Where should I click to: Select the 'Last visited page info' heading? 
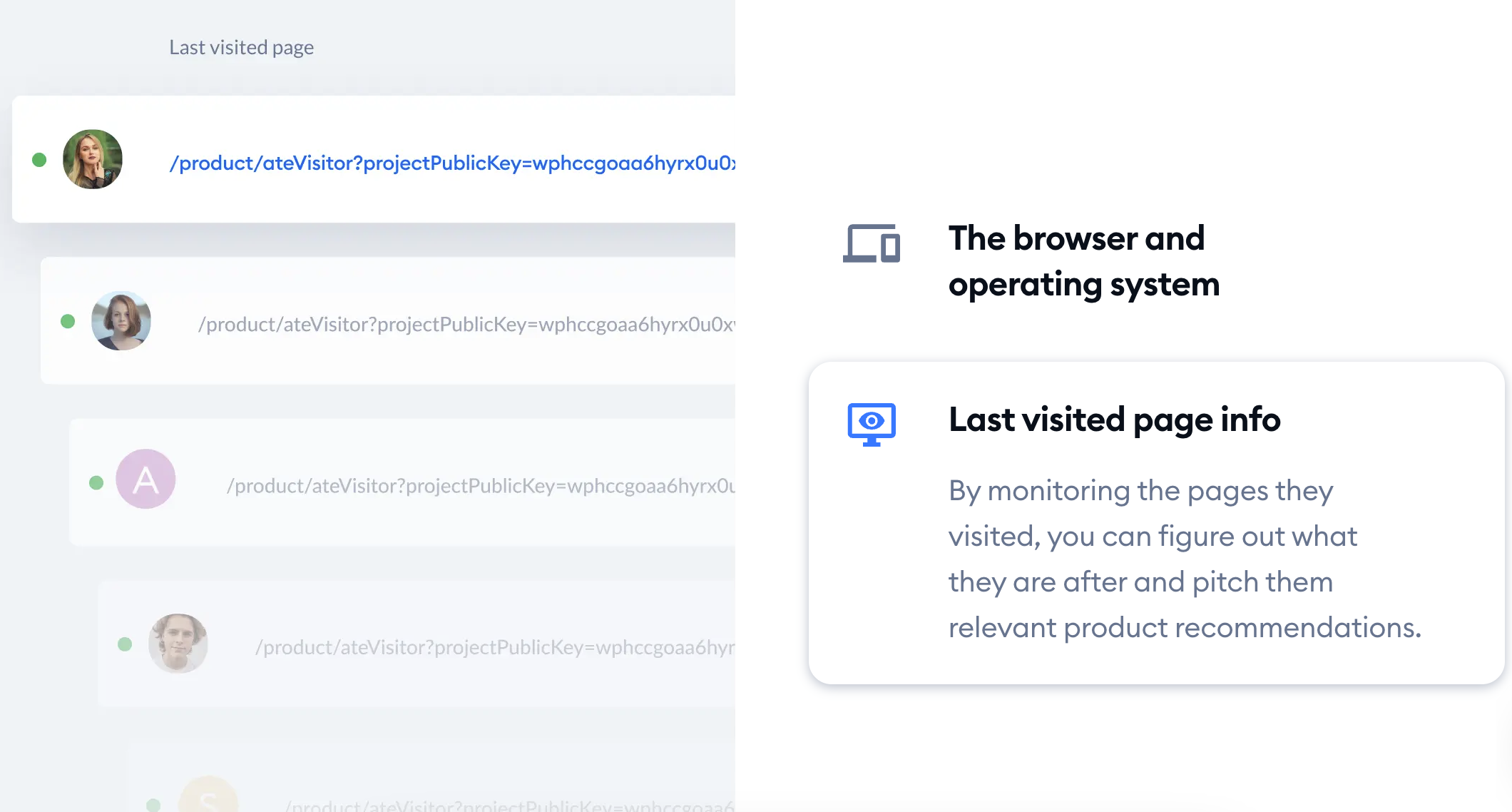[1114, 420]
